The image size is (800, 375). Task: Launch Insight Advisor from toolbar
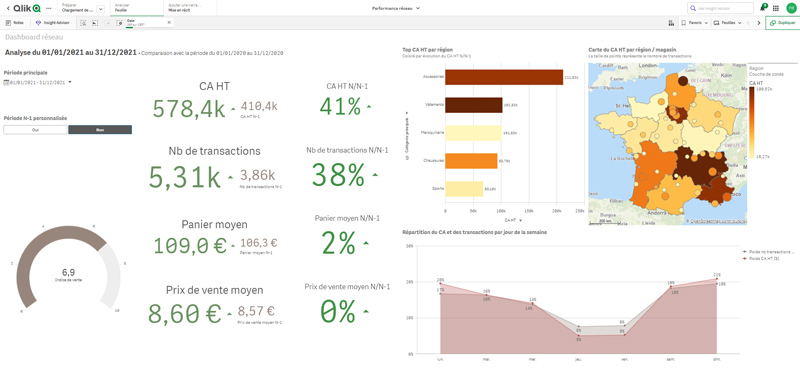[53, 23]
